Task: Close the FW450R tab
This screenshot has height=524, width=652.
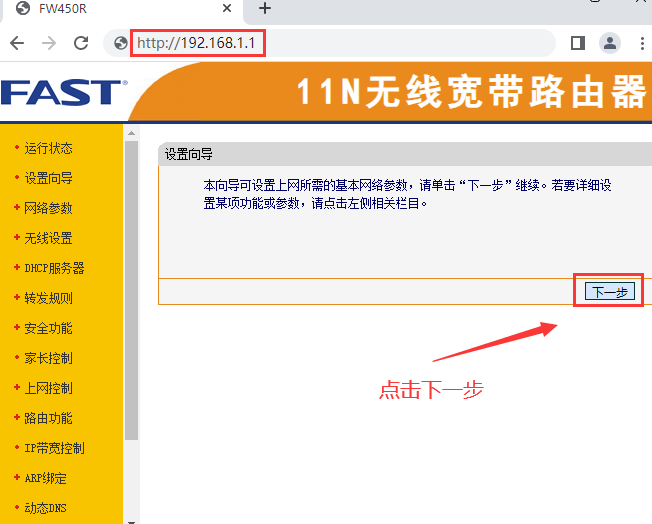Action: pos(227,8)
